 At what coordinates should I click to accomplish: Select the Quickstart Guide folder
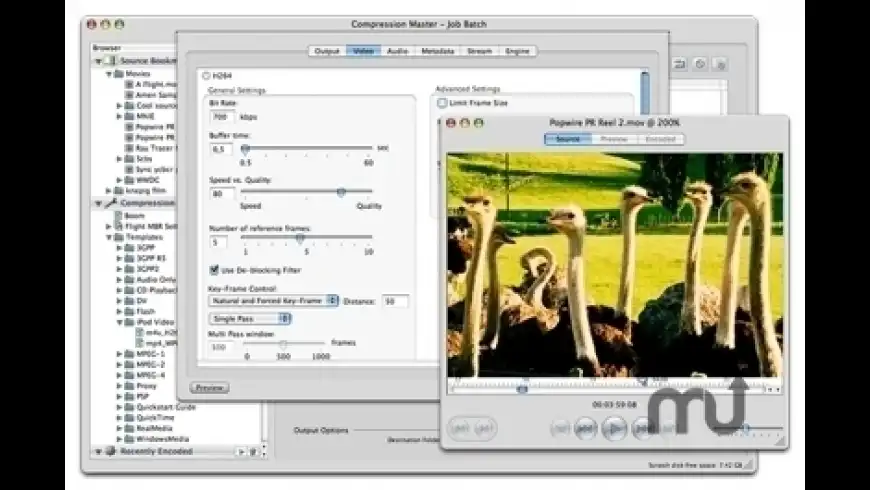[x=160, y=407]
